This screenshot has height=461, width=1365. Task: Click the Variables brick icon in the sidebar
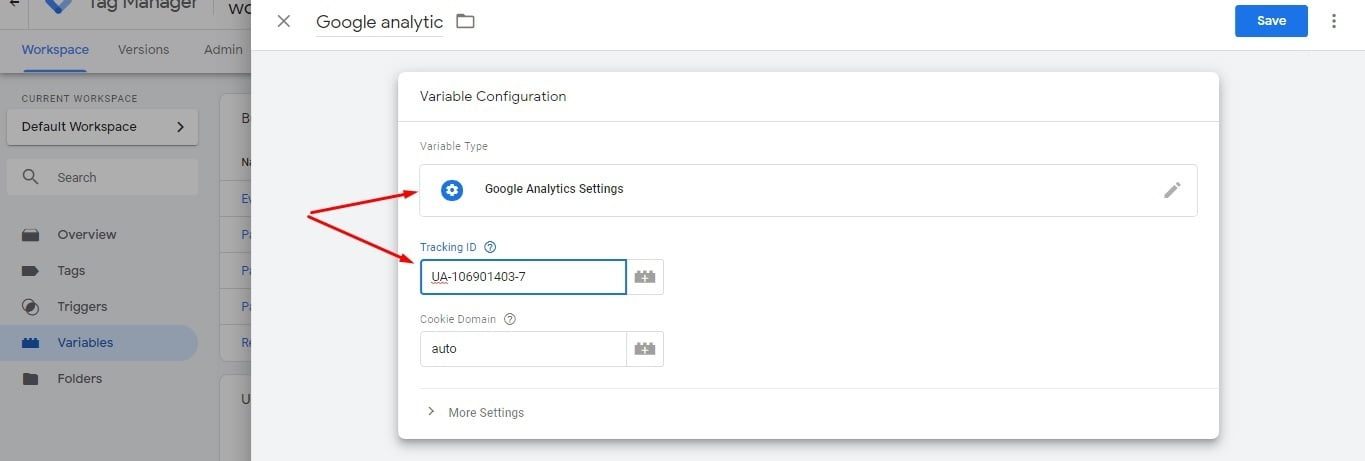(x=30, y=343)
